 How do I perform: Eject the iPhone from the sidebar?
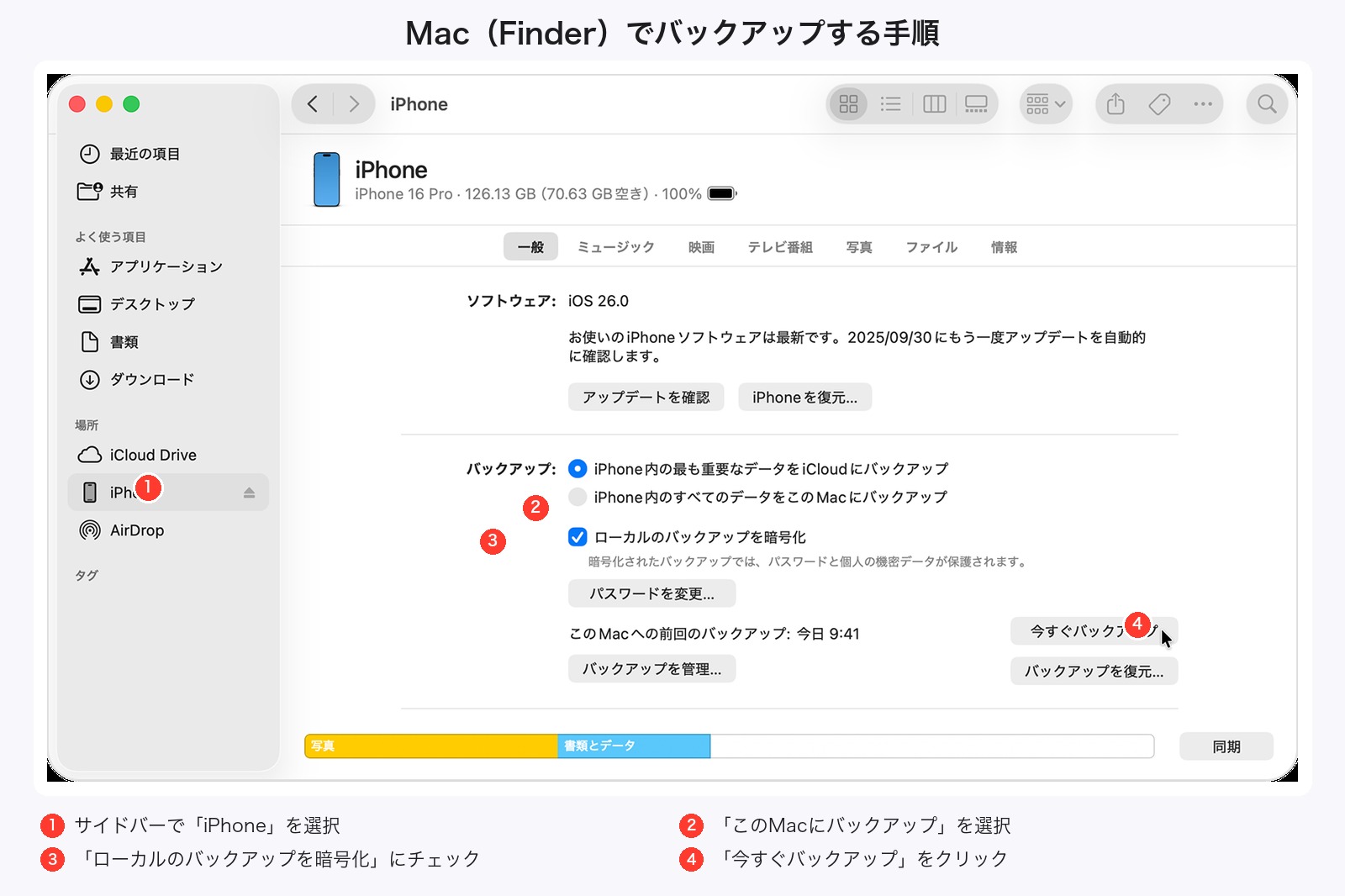[x=250, y=492]
